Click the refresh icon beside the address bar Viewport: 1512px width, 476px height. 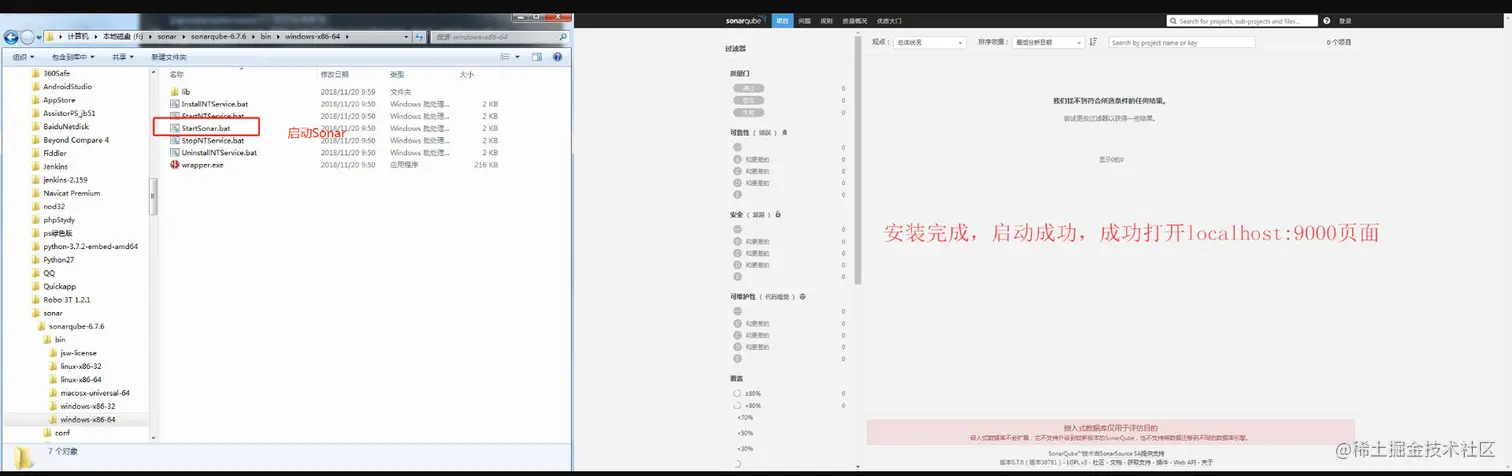coord(421,37)
